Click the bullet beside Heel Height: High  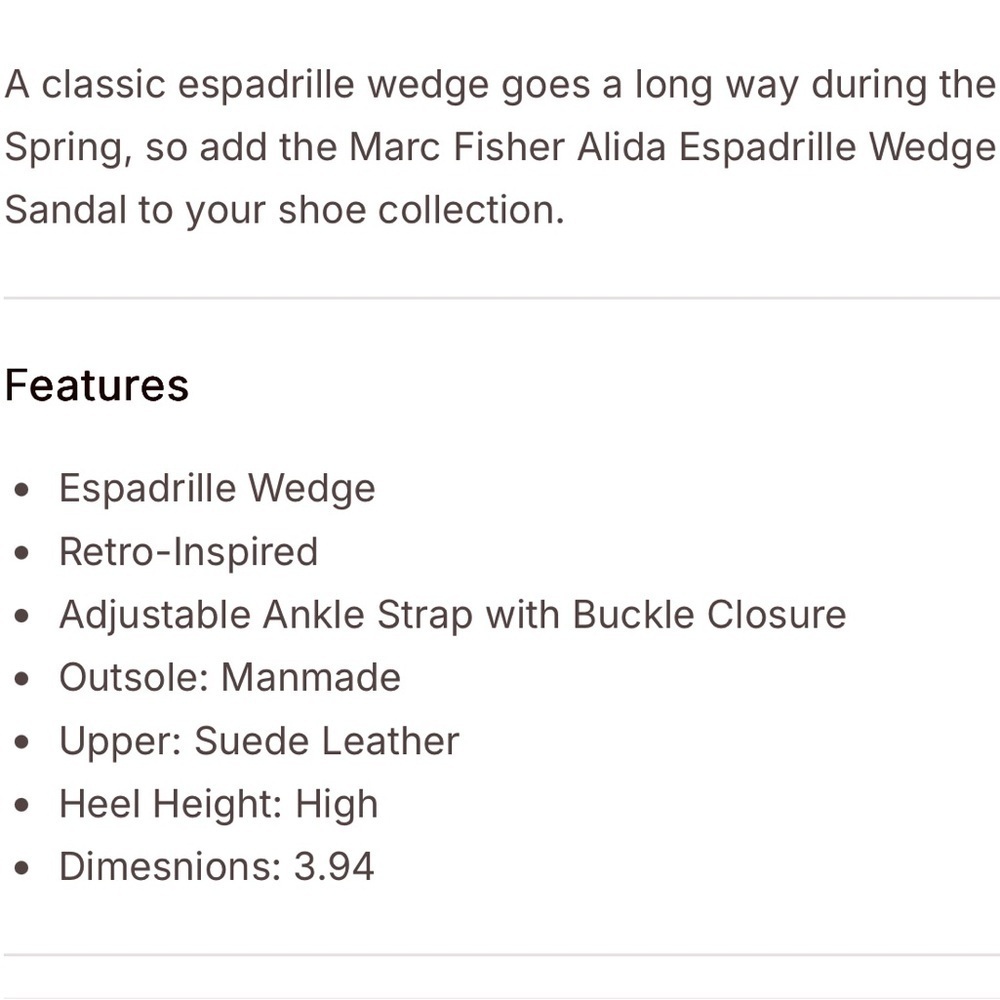tap(22, 805)
